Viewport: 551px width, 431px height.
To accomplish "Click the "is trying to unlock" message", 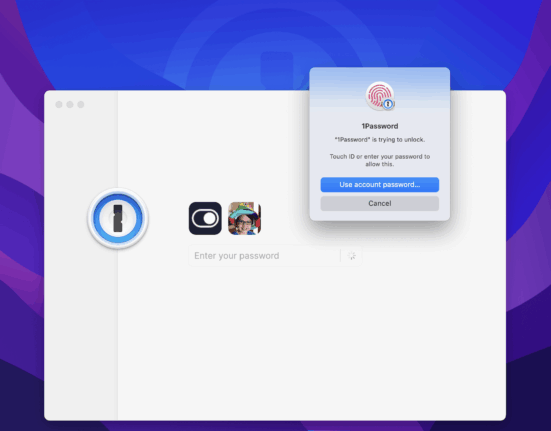I will pos(380,140).
